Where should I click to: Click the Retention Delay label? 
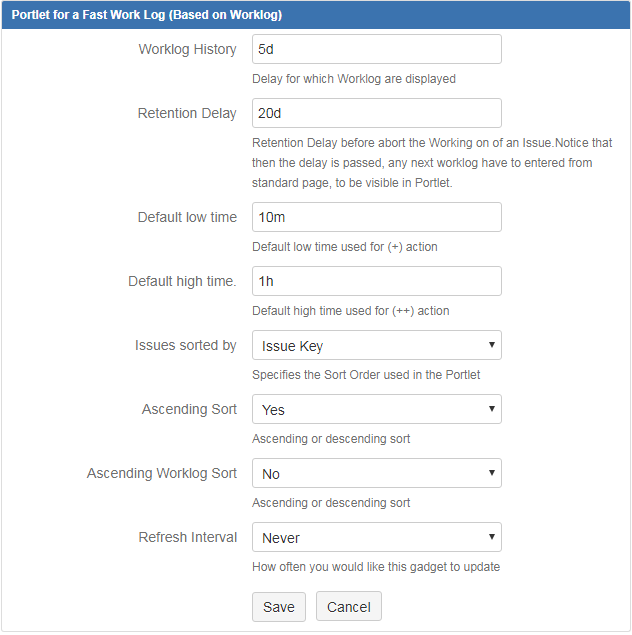[x=187, y=113]
